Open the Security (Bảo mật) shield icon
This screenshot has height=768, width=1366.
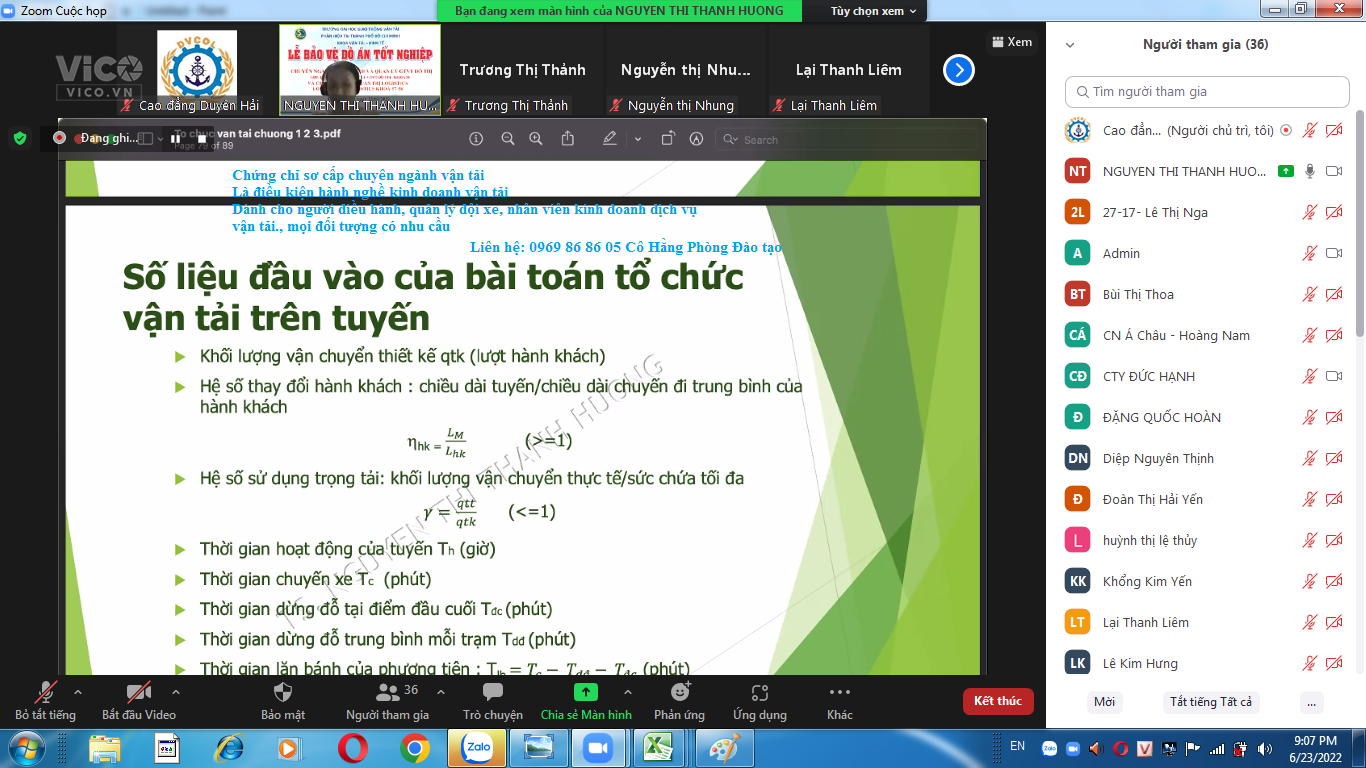pos(283,692)
